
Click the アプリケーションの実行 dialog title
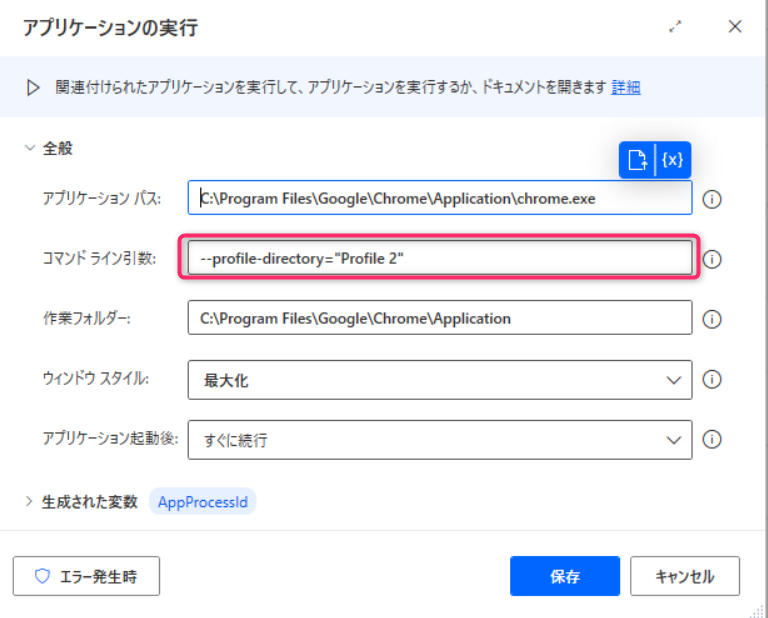111,27
